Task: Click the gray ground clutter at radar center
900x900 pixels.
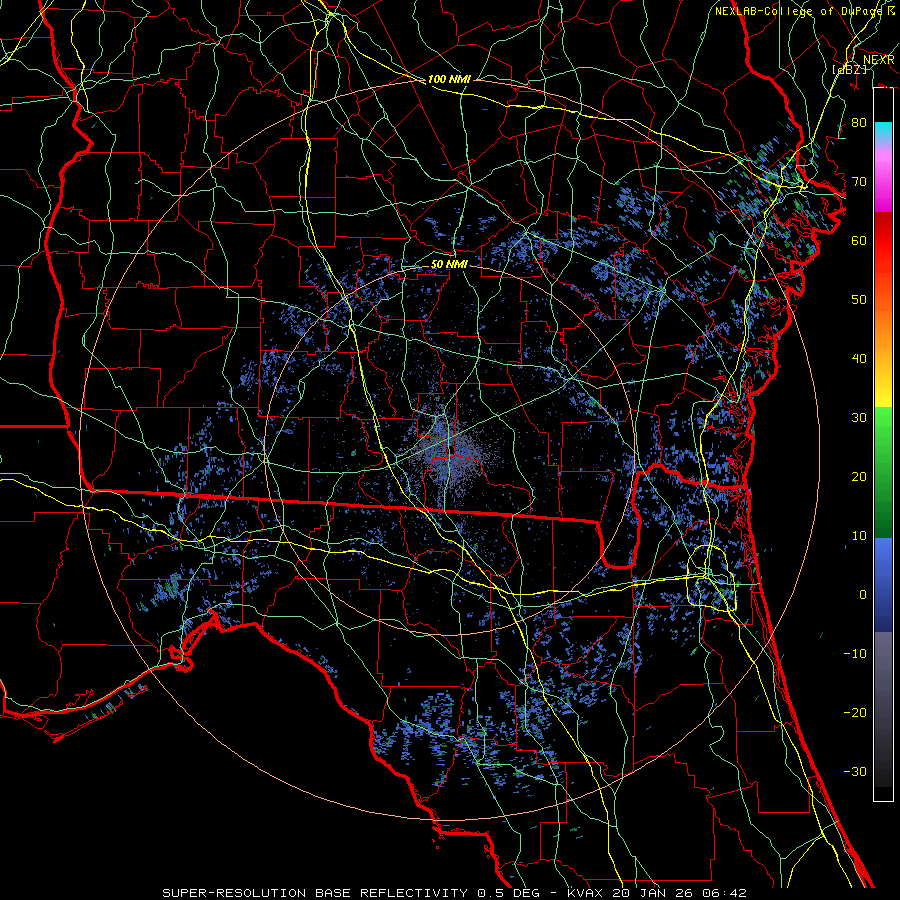Action: [451, 451]
